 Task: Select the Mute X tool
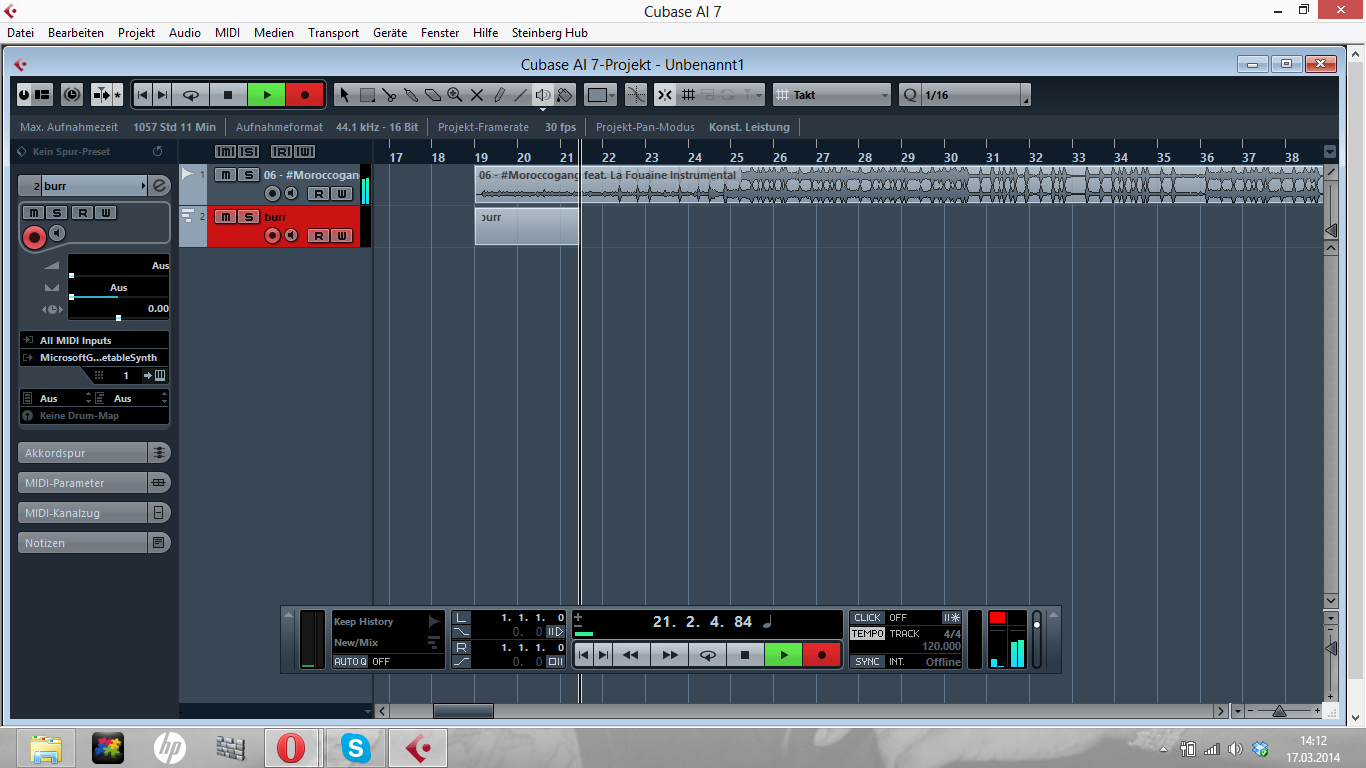(x=477, y=95)
